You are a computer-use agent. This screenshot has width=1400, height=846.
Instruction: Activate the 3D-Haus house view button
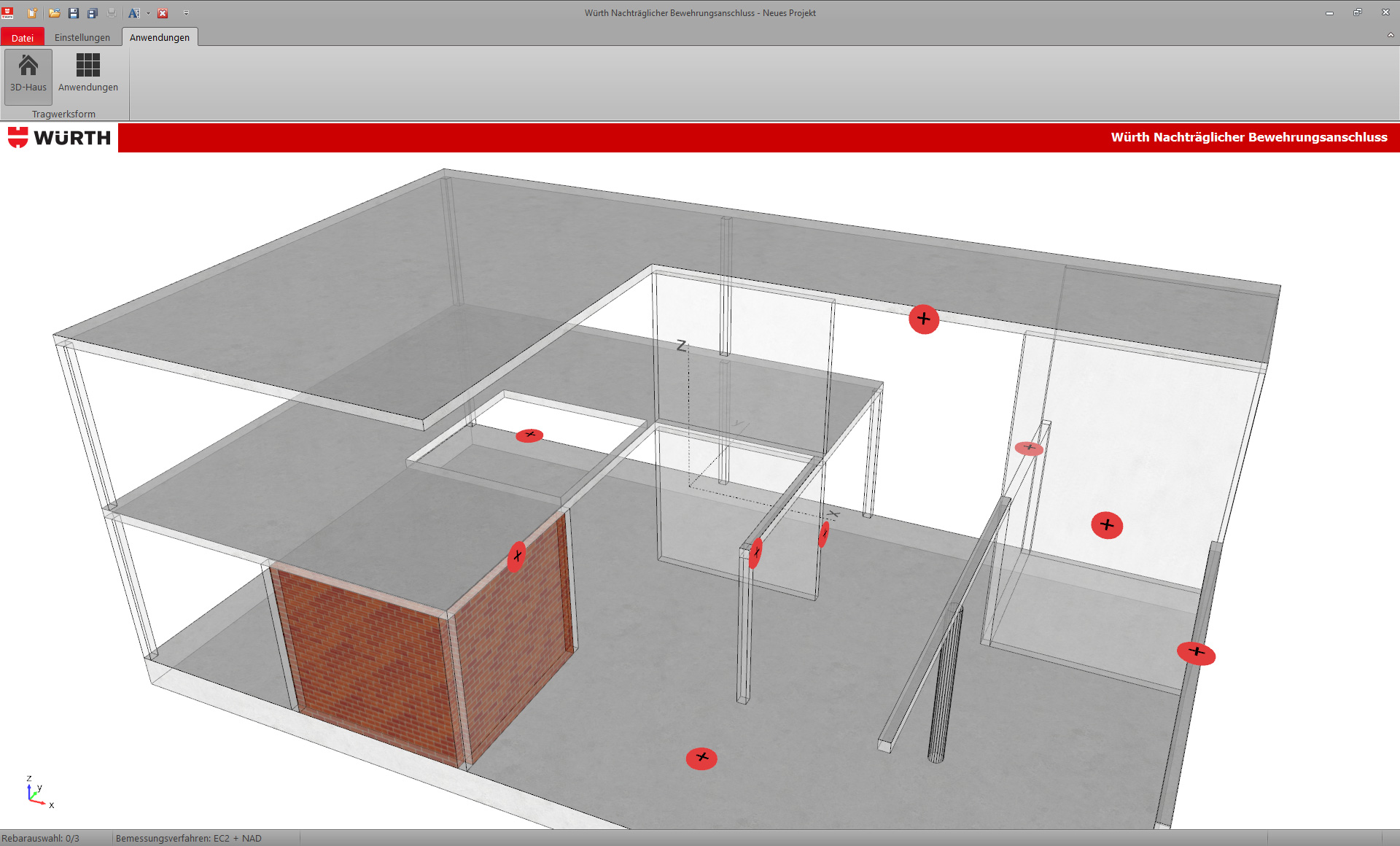pyautogui.click(x=28, y=76)
